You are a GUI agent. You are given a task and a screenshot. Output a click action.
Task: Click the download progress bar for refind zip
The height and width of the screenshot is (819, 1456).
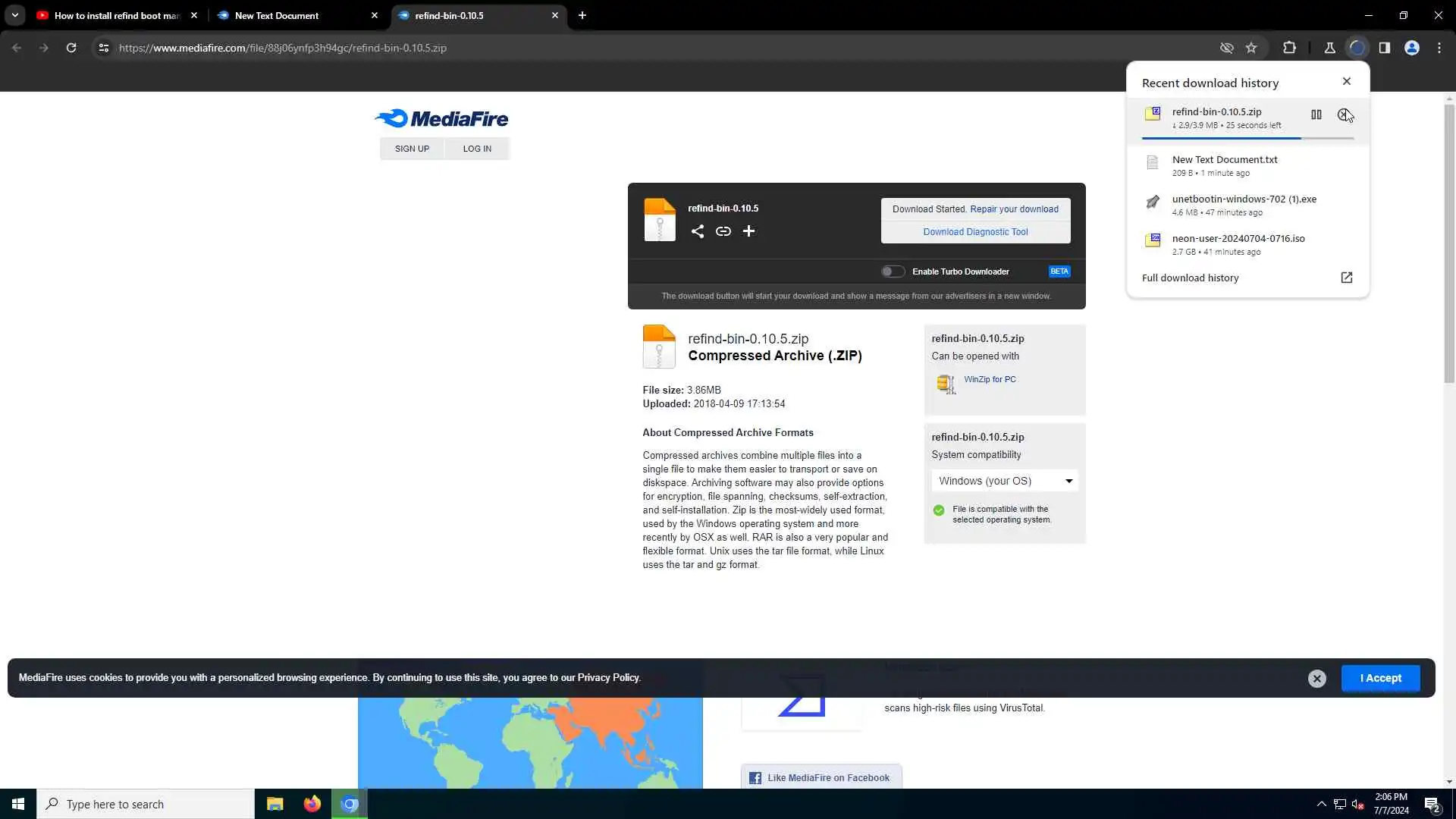[1247, 138]
